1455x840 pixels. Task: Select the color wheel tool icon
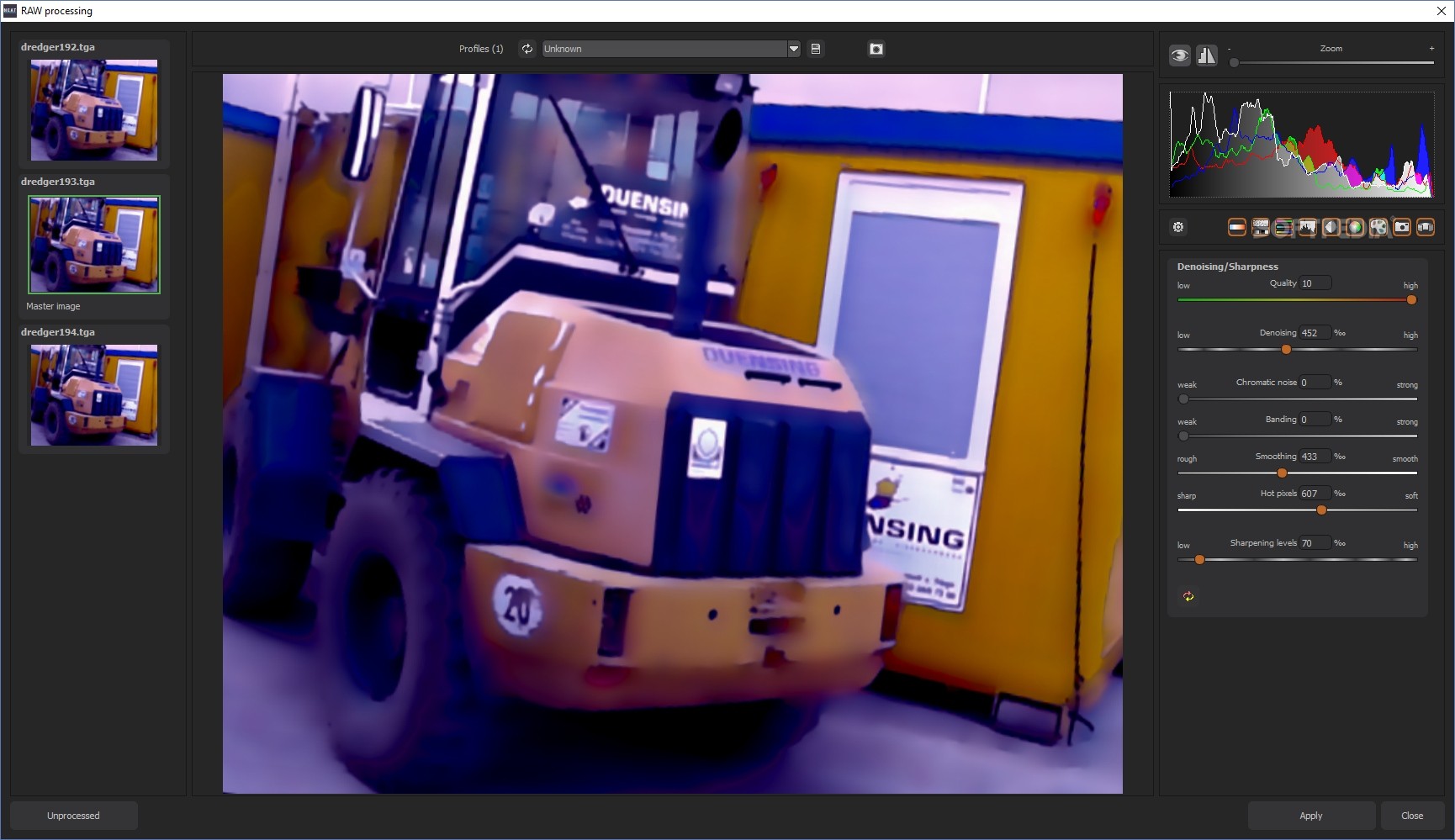point(1355,227)
